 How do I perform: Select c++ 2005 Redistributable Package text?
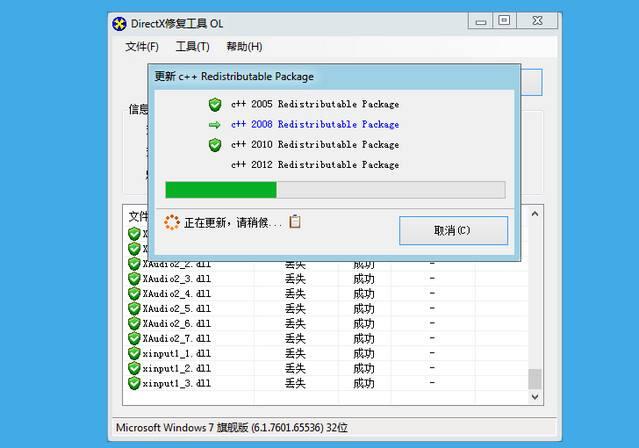click(315, 104)
